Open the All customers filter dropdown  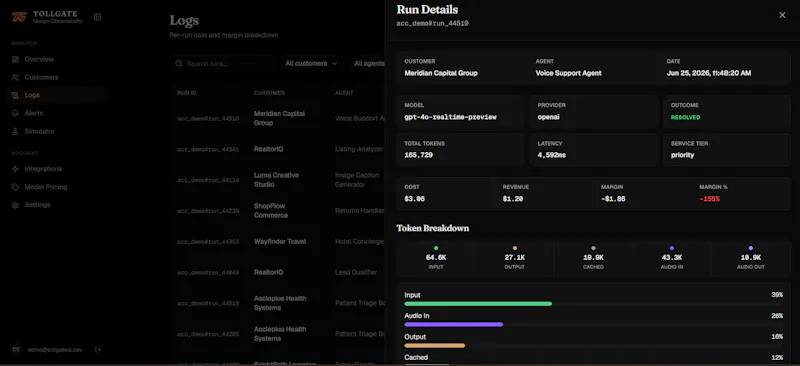(311, 64)
